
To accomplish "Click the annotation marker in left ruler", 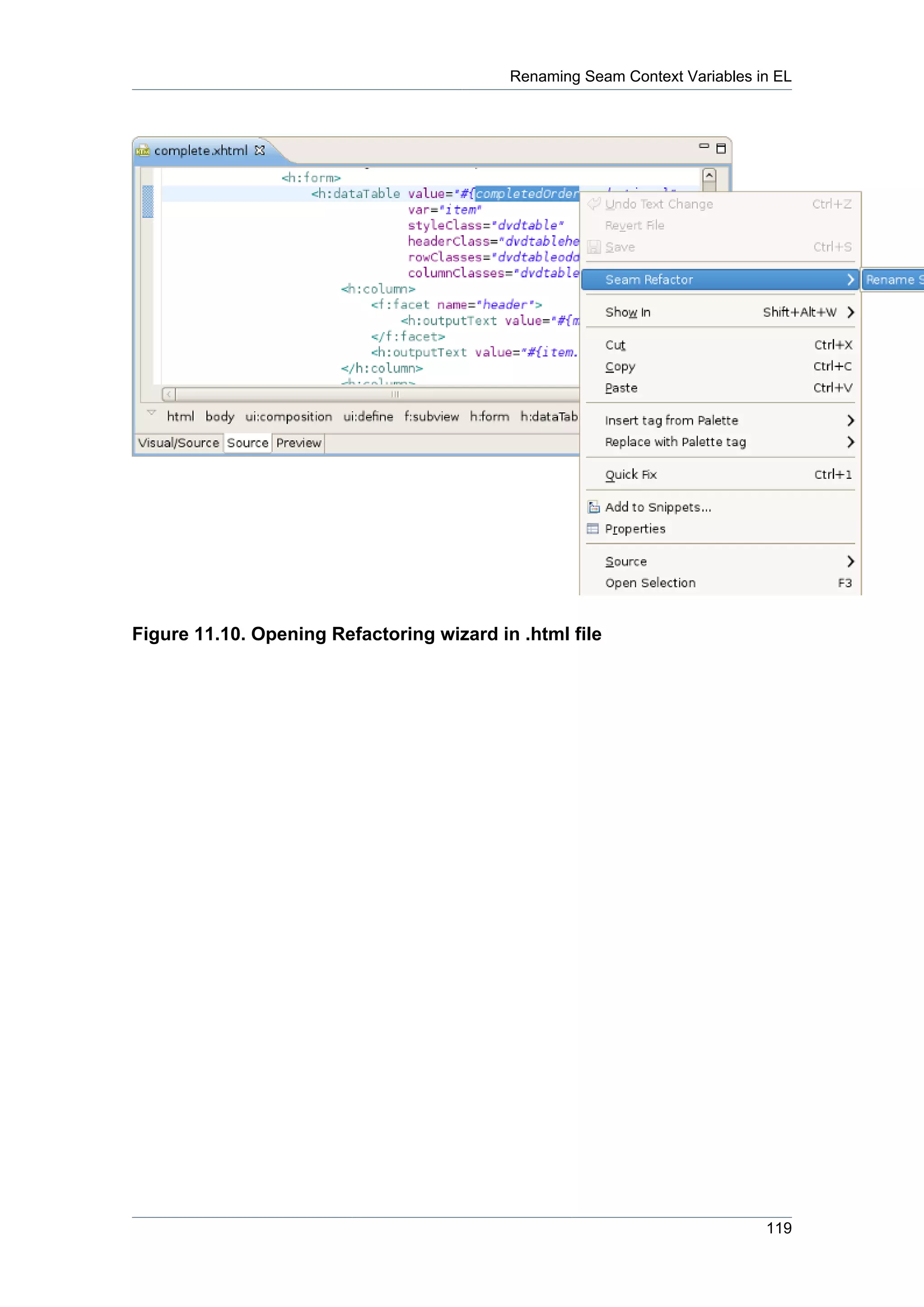I will pyautogui.click(x=148, y=201).
